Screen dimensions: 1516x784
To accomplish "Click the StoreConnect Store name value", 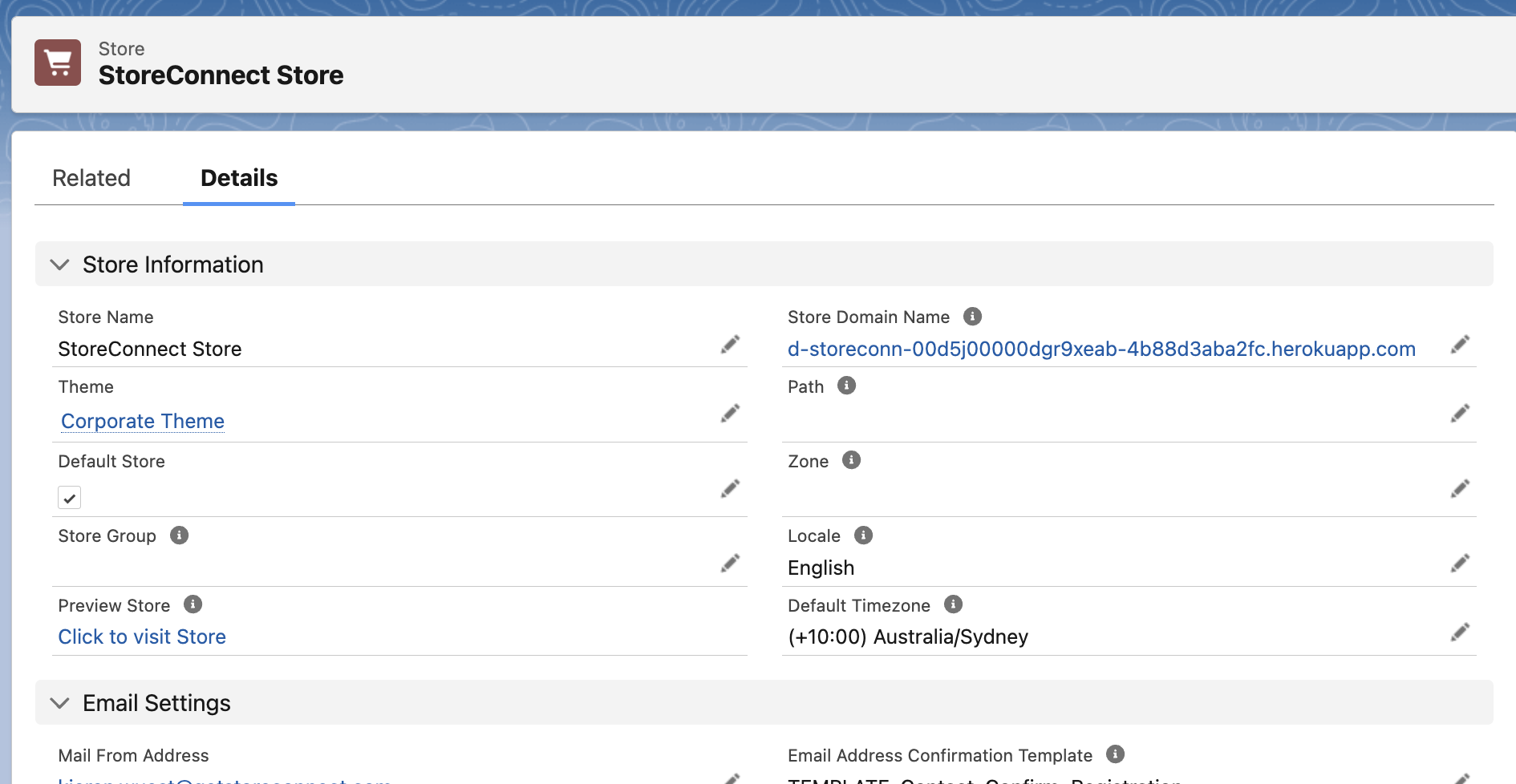I will coord(150,349).
